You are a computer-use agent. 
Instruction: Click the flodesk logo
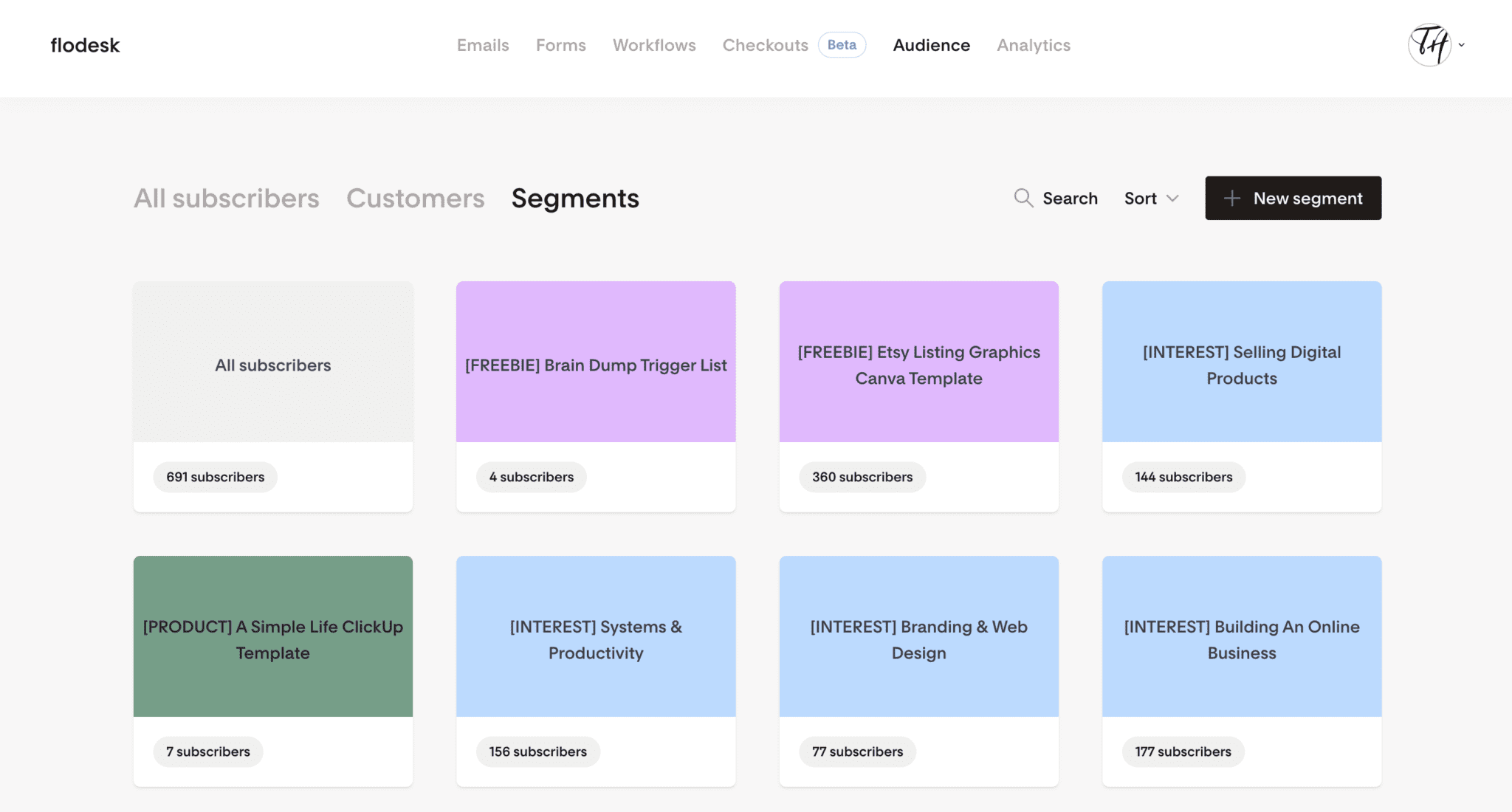(x=84, y=45)
